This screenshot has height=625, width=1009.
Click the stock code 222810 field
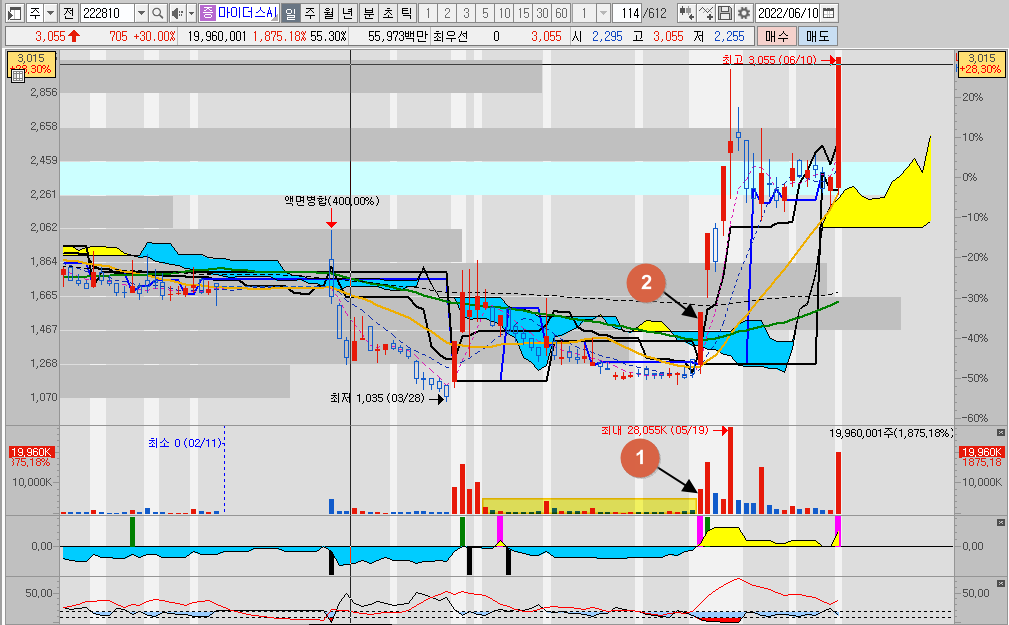coord(107,12)
